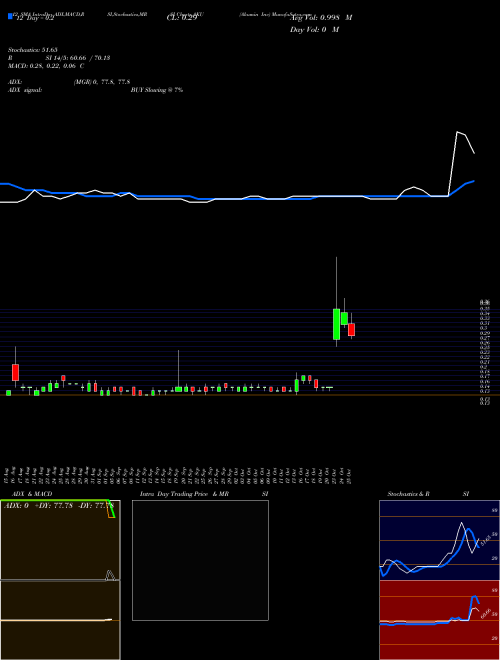The image size is (500, 660).
Task: Click the tall green breakout candlestick
Action: (336, 324)
